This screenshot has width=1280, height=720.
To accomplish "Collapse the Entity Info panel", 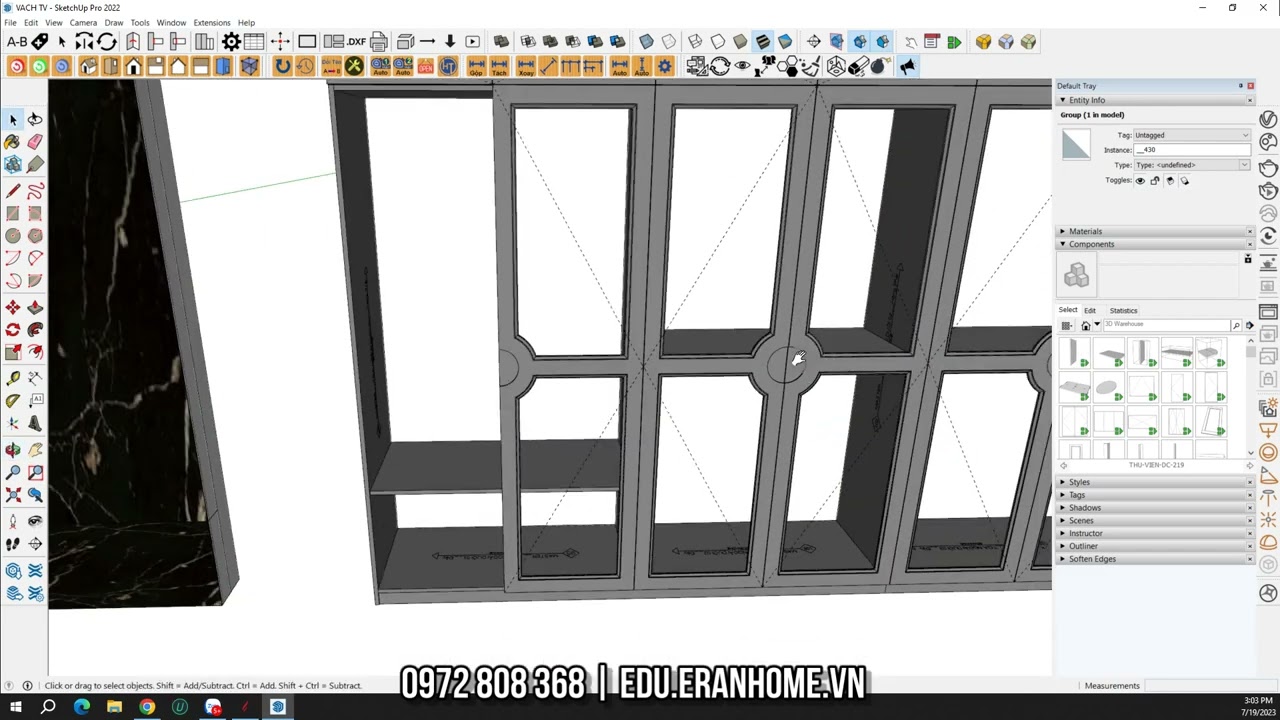I will pyautogui.click(x=1062, y=100).
